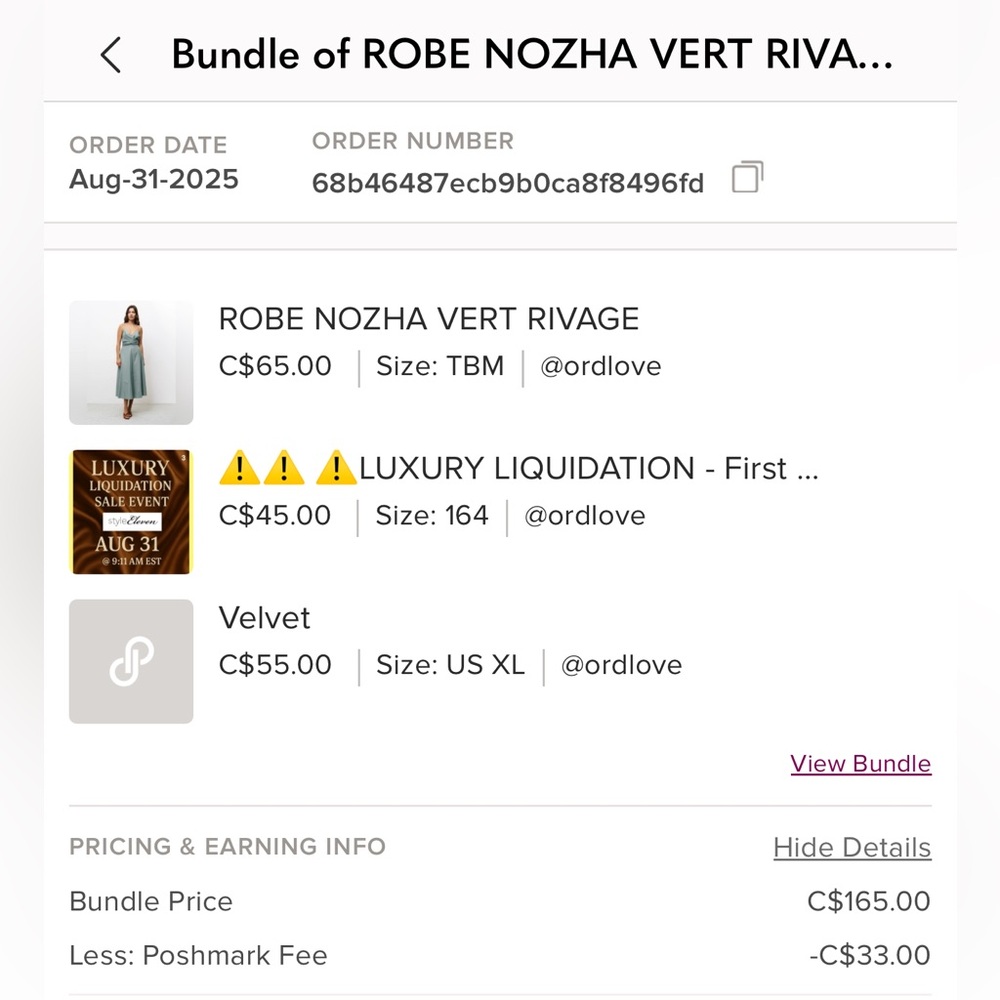Screen dimensions: 1000x1000
Task: Click the Aug-31-2025 order date
Action: tap(154, 179)
